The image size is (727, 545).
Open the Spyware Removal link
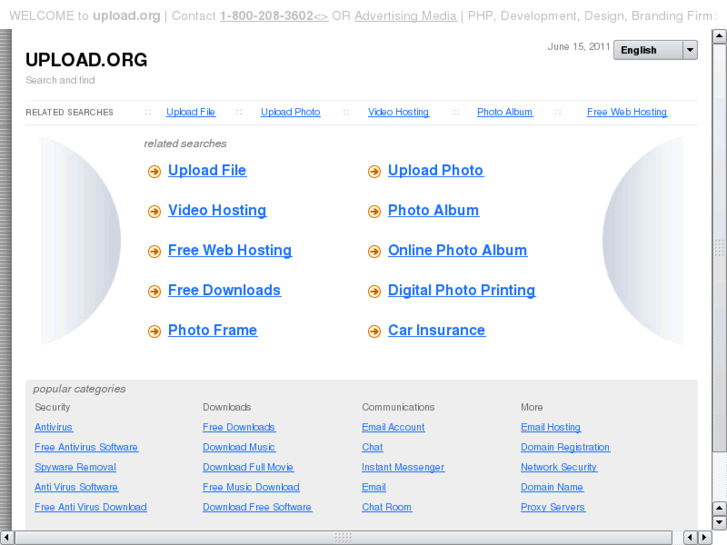75,467
